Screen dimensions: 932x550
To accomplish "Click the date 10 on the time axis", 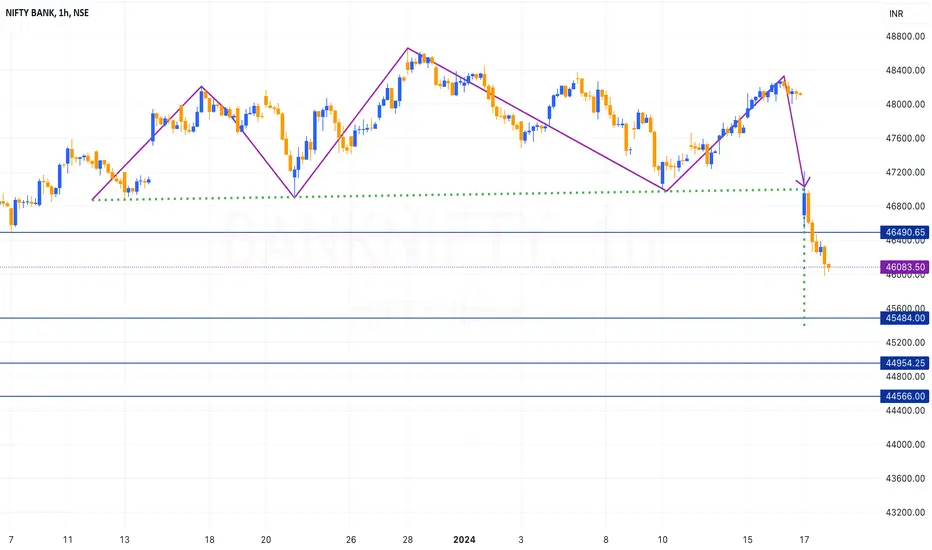I will point(662,540).
